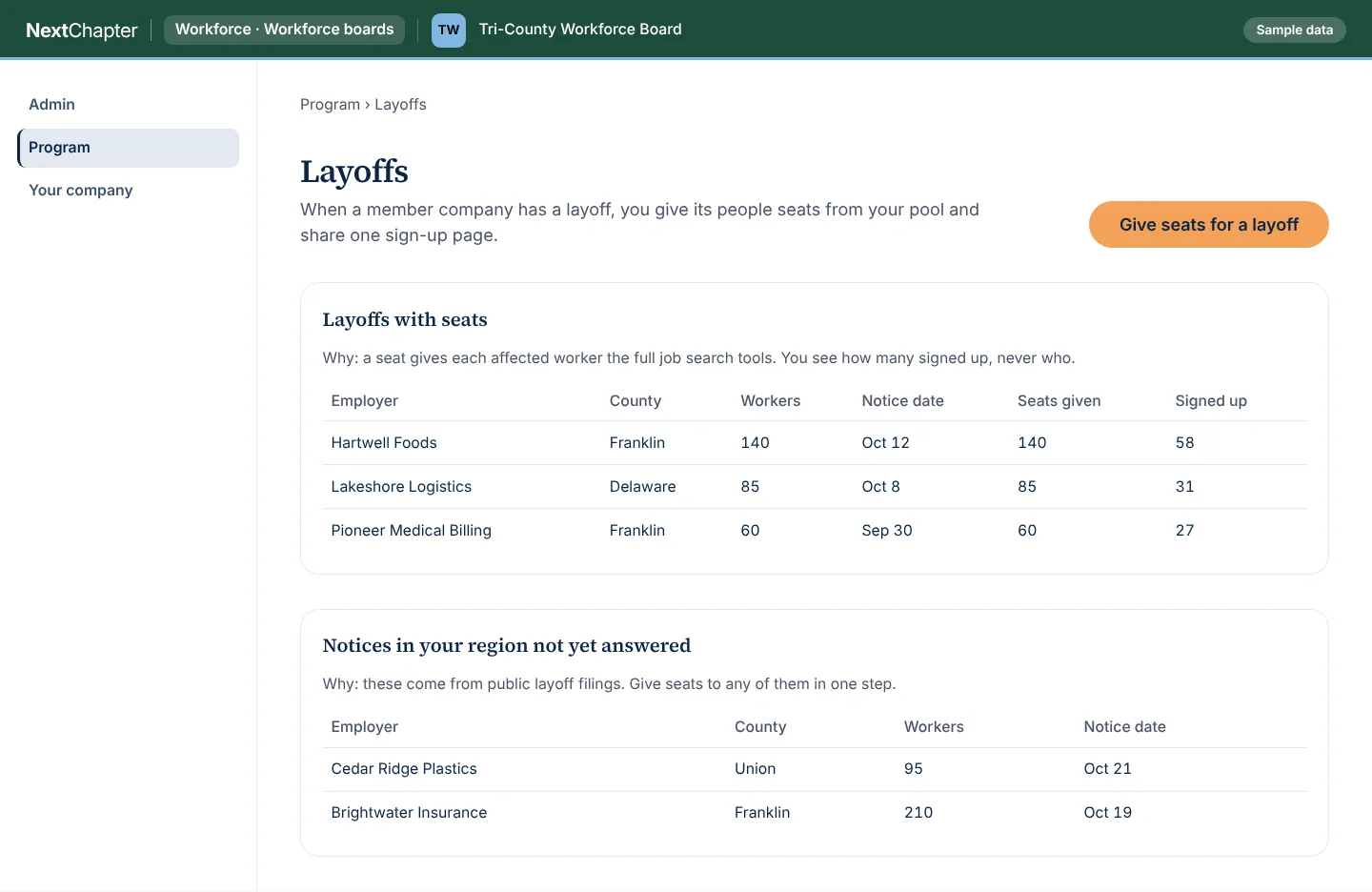This screenshot has height=892, width=1372.
Task: Click the 210 workers cell
Action: 918,813
